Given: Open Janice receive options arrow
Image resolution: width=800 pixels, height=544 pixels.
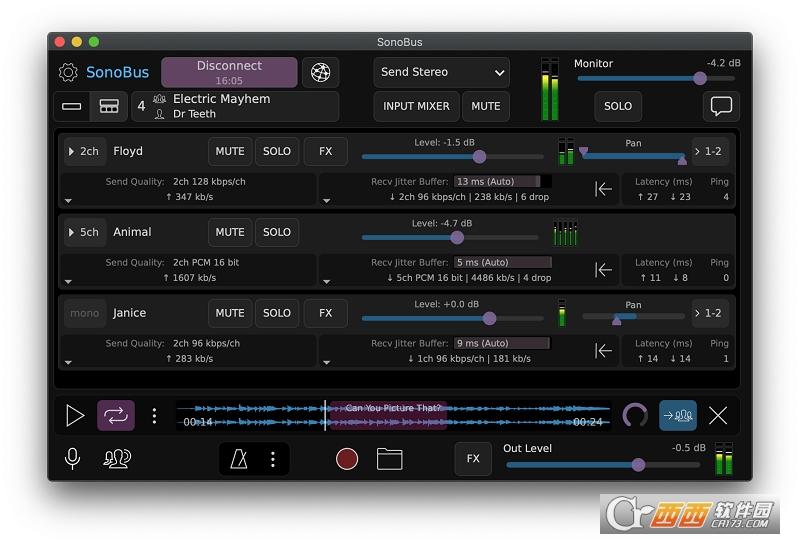Looking at the screenshot, I should (327, 362).
